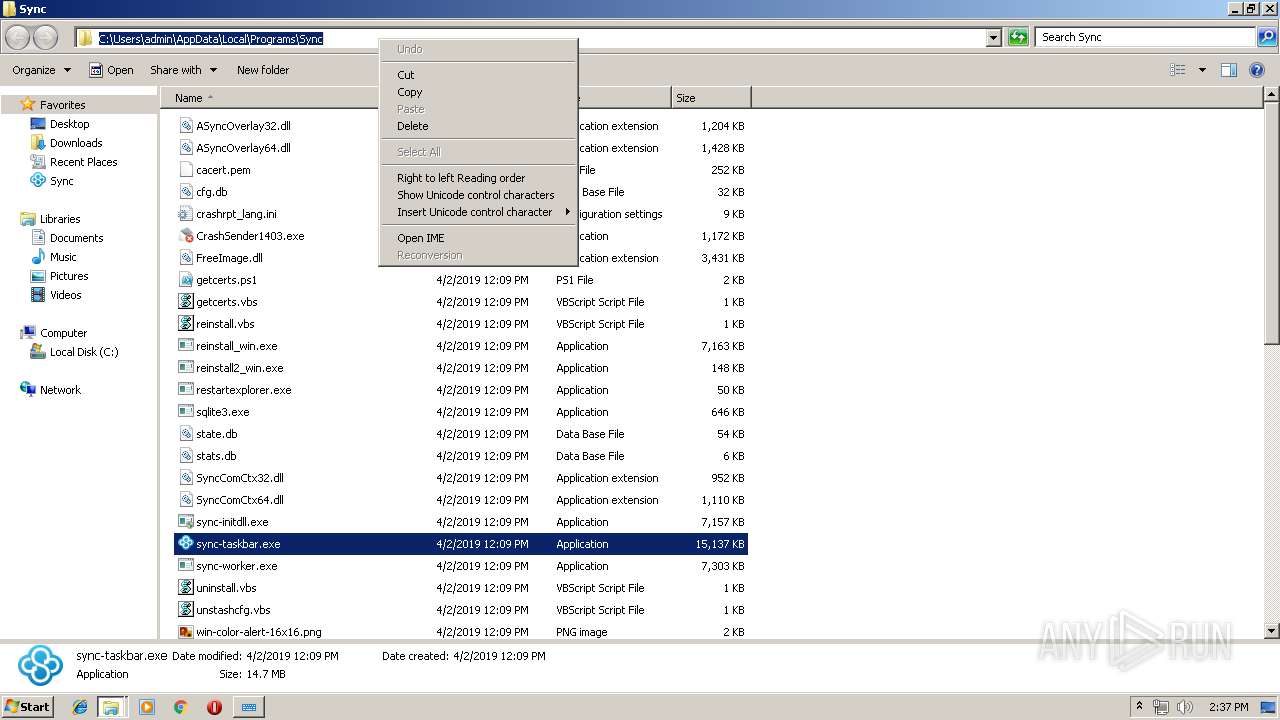Click the scrollbar down arrow
Image resolution: width=1280 pixels, height=720 pixels.
pyautogui.click(x=1271, y=631)
